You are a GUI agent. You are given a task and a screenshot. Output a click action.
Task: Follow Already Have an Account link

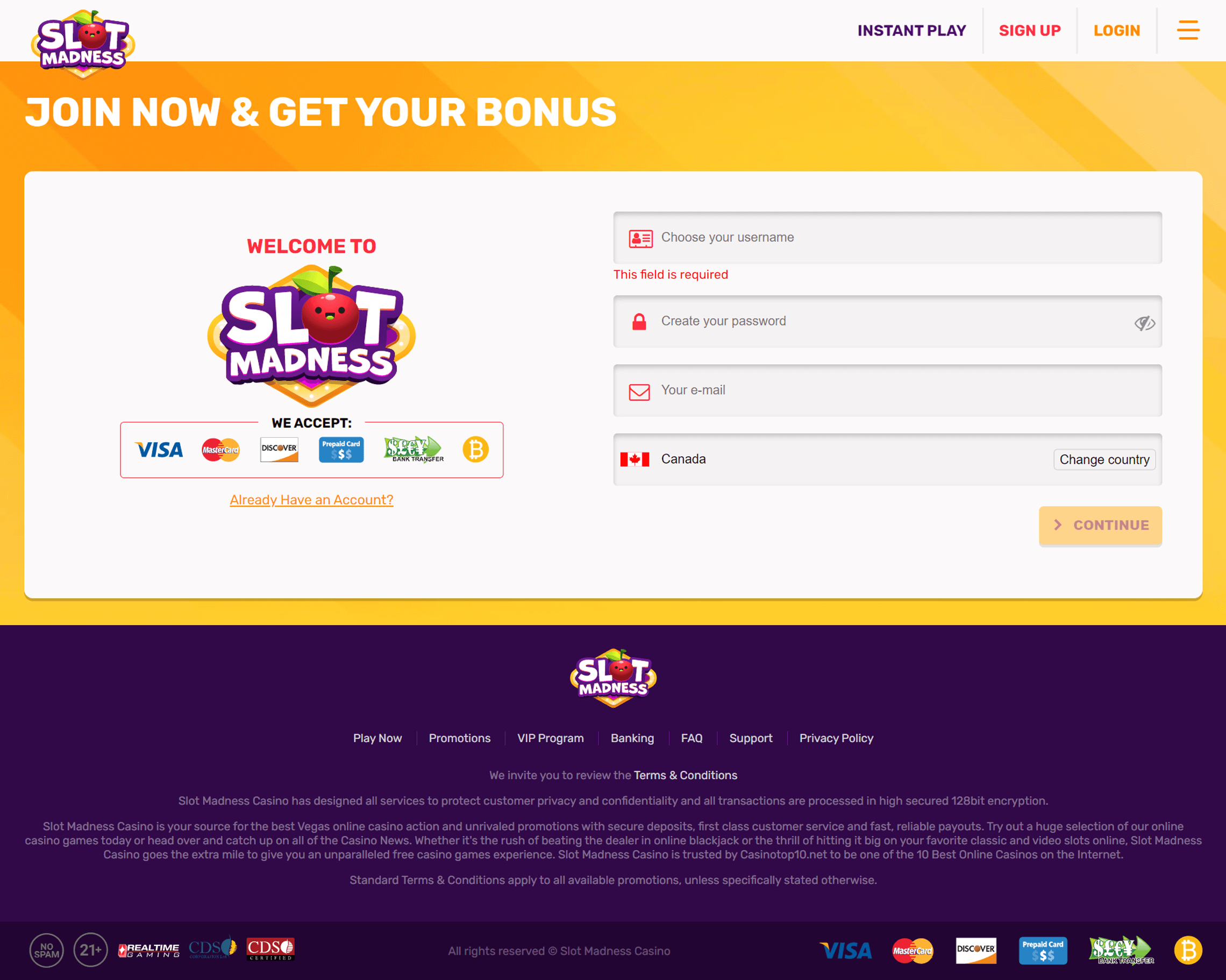coord(312,500)
